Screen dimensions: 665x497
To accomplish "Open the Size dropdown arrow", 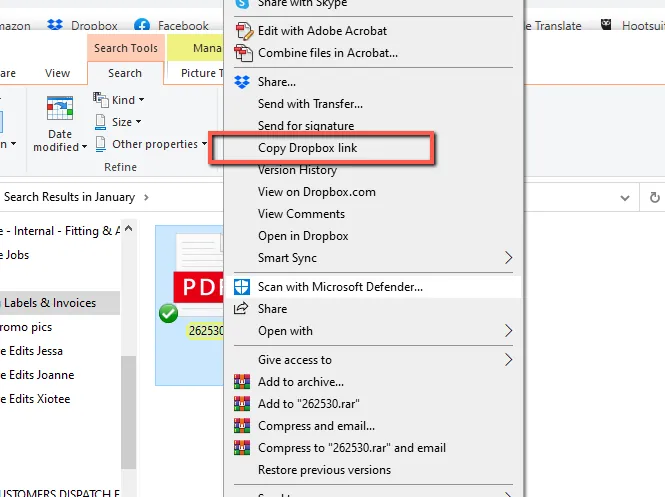I will [138, 122].
